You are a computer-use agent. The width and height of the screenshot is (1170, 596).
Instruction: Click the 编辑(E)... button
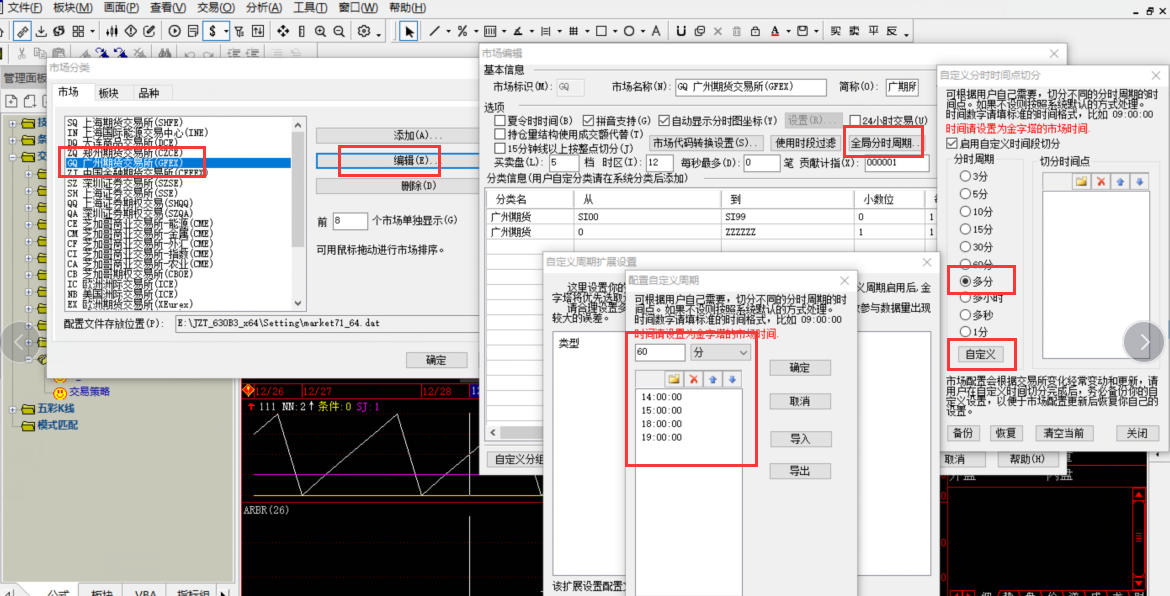click(x=390, y=161)
